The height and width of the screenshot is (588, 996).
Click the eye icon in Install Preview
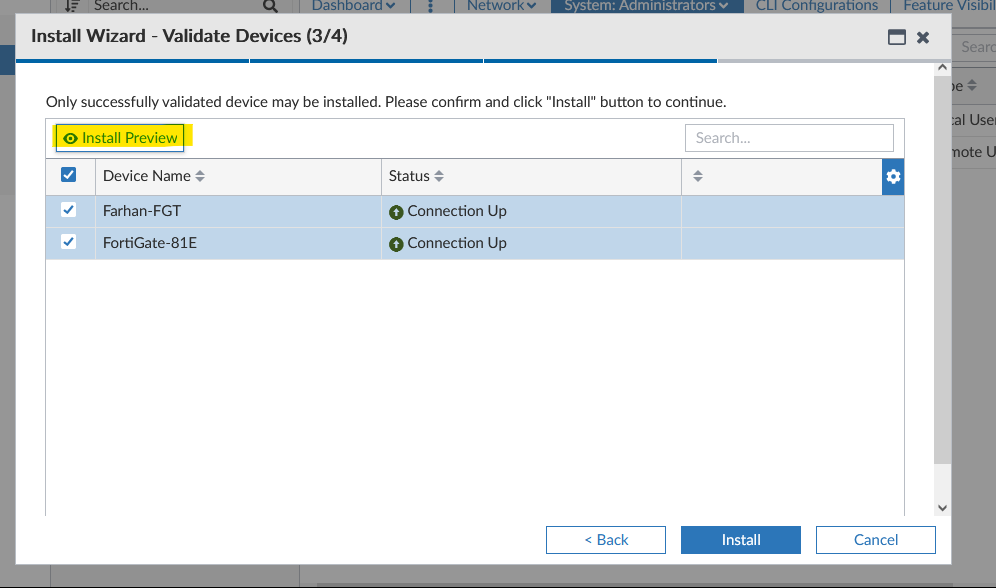70,138
